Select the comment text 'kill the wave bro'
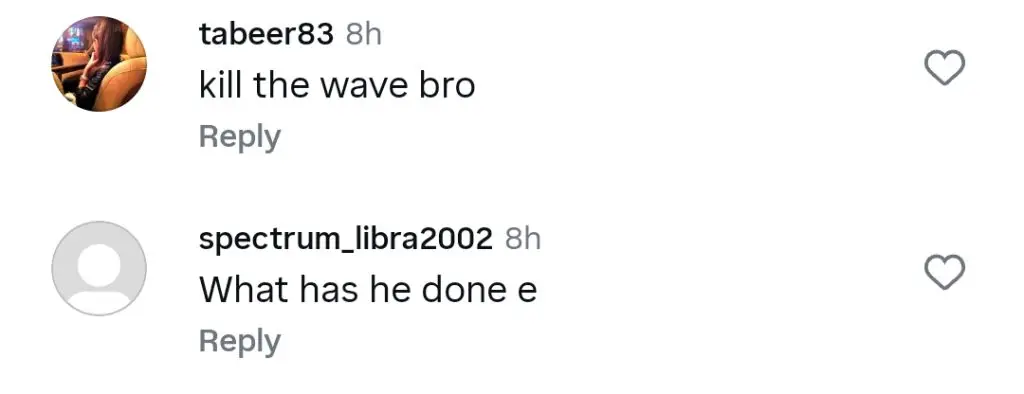The height and width of the screenshot is (394, 1024). [337, 86]
